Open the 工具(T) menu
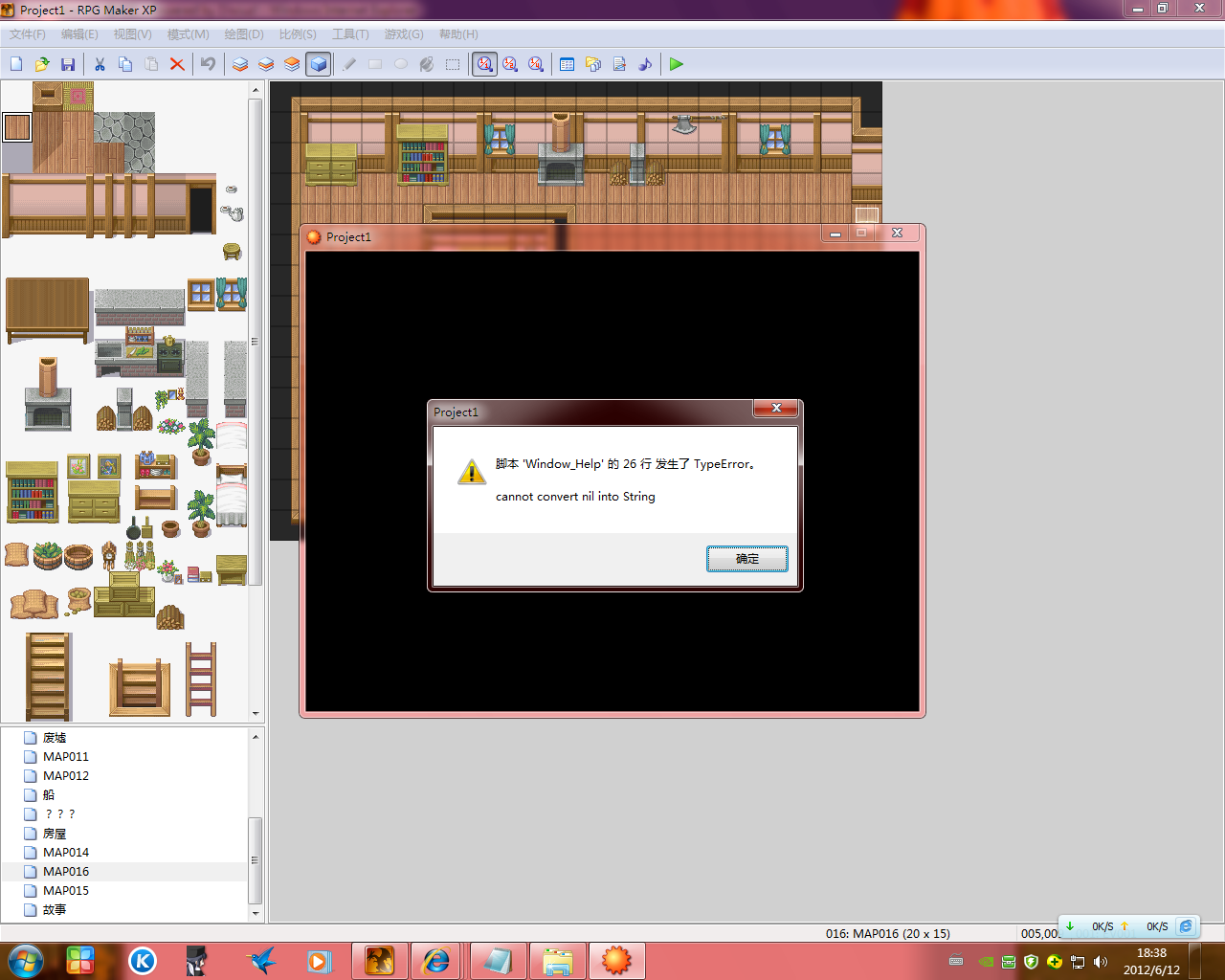The width and height of the screenshot is (1225, 980). pos(350,34)
